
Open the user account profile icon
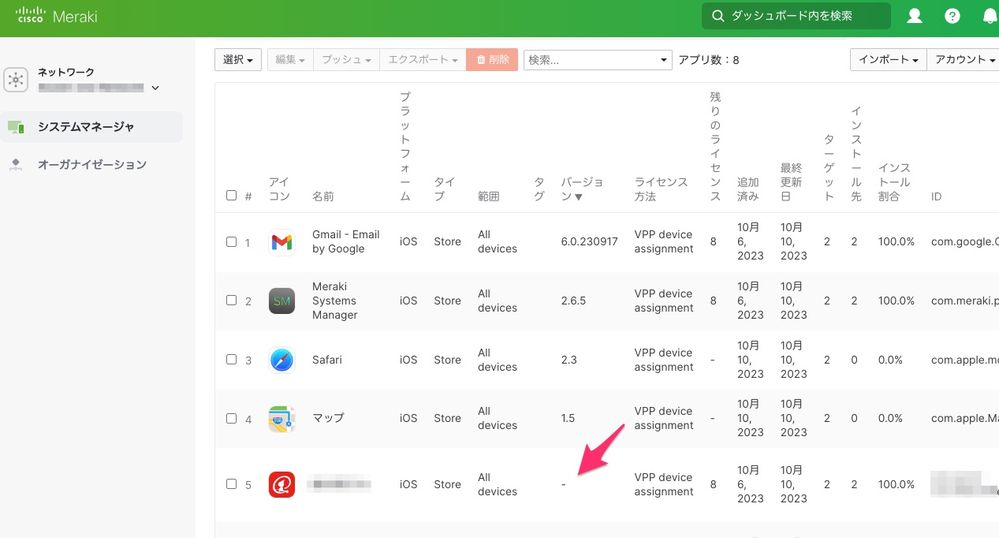point(914,16)
